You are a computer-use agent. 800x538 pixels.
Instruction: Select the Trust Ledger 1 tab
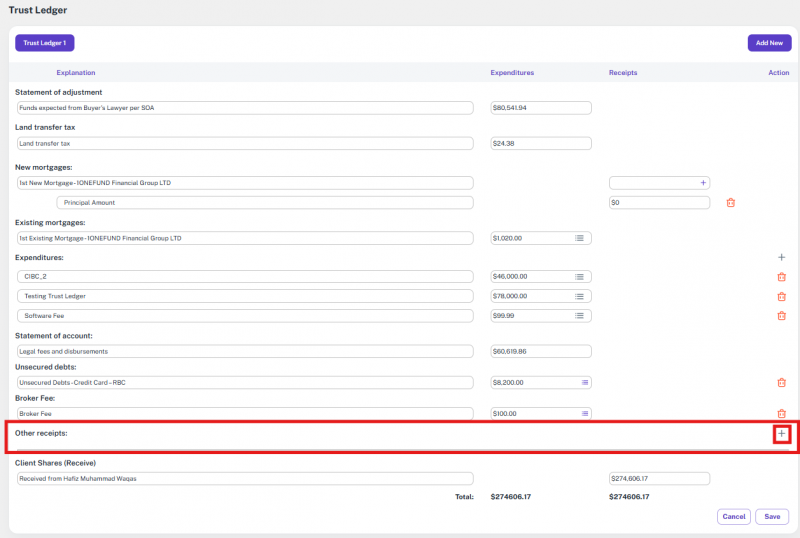point(44,43)
